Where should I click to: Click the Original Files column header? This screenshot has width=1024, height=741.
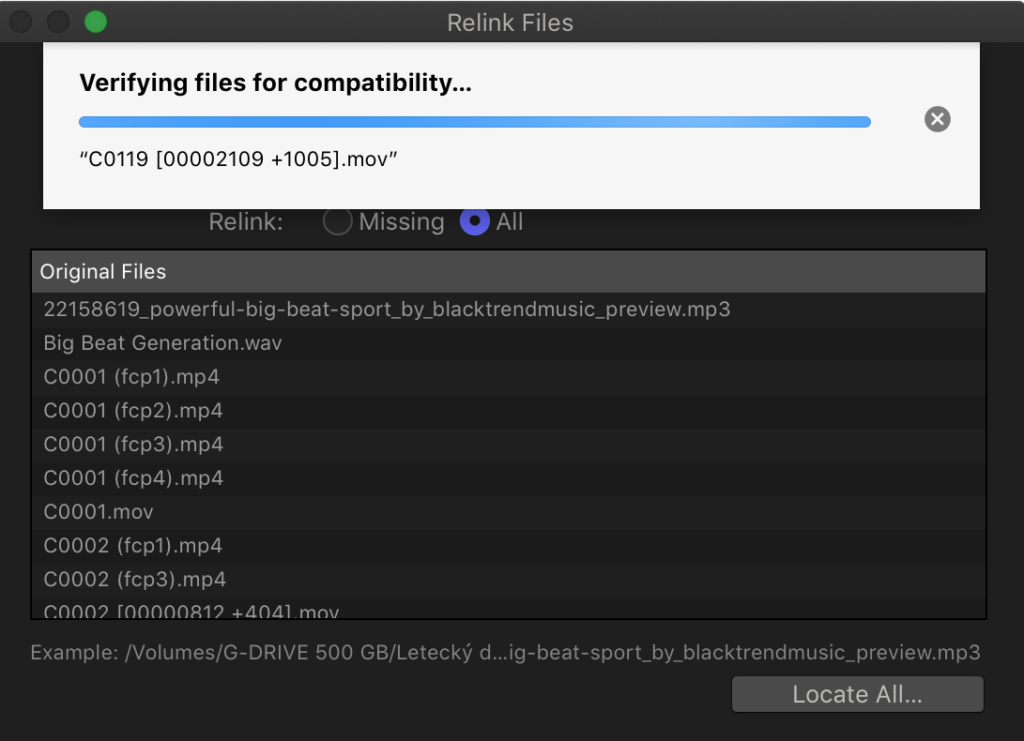click(x=508, y=272)
